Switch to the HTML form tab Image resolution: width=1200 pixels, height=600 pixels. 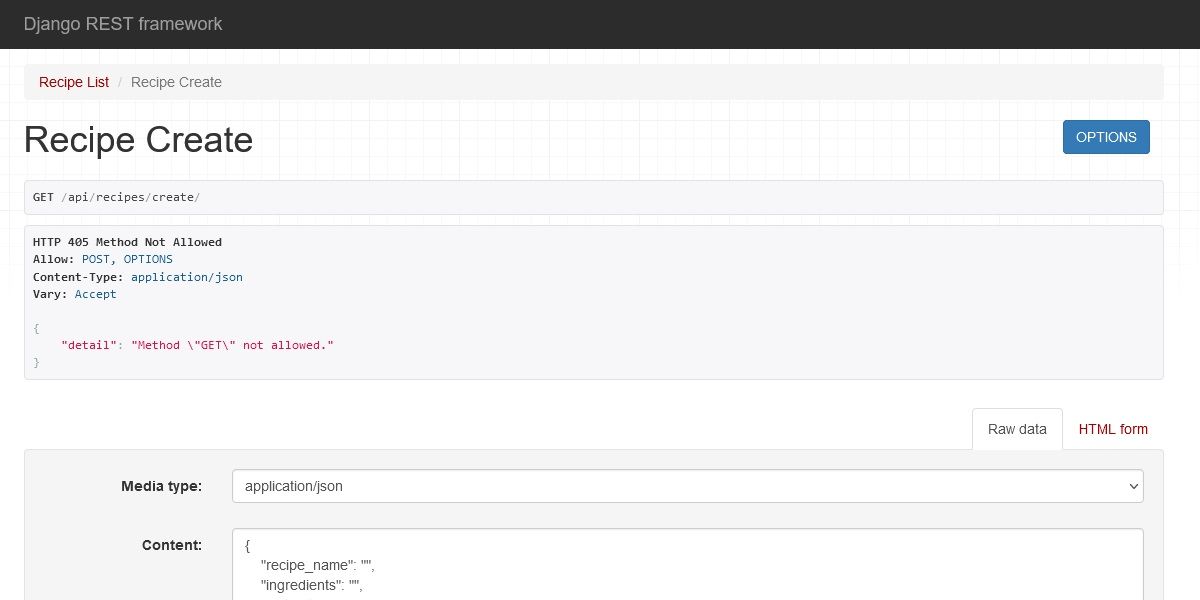[x=1113, y=429]
